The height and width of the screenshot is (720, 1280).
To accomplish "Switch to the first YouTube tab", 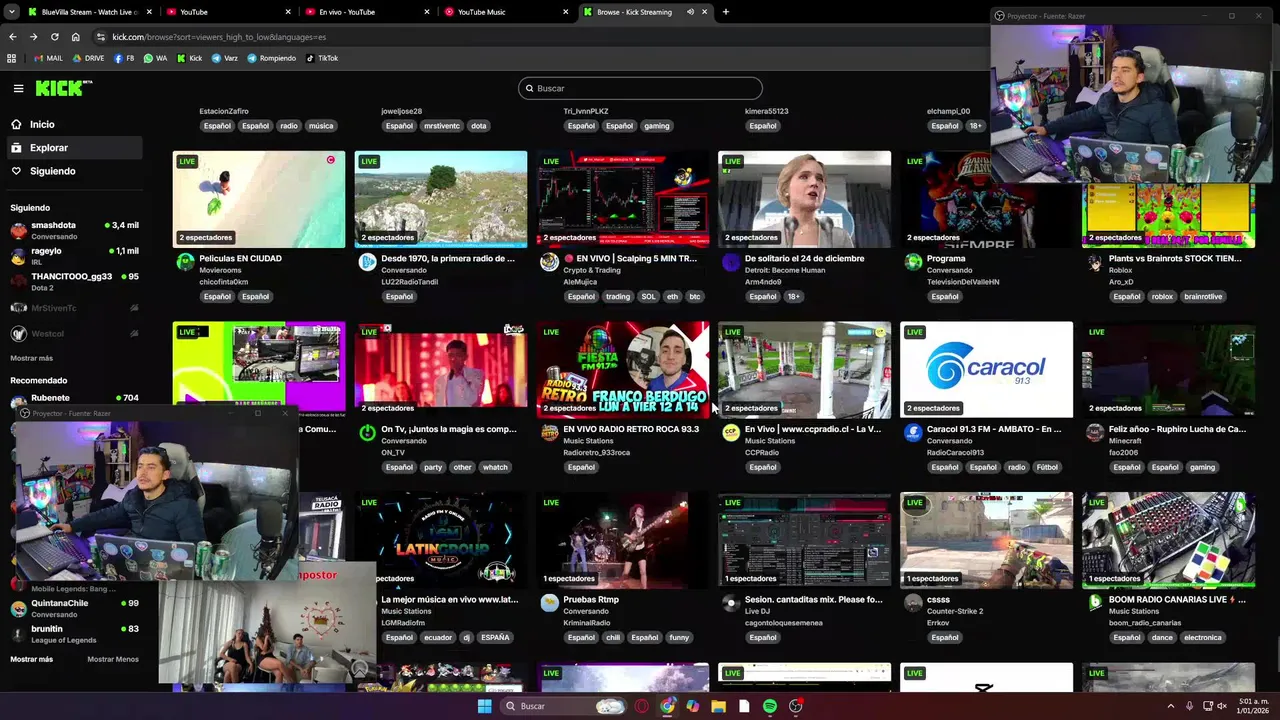I will tap(229, 12).
